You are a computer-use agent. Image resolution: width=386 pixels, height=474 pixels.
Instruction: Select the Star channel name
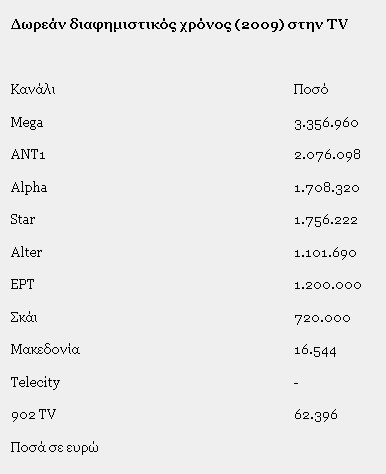point(23,220)
